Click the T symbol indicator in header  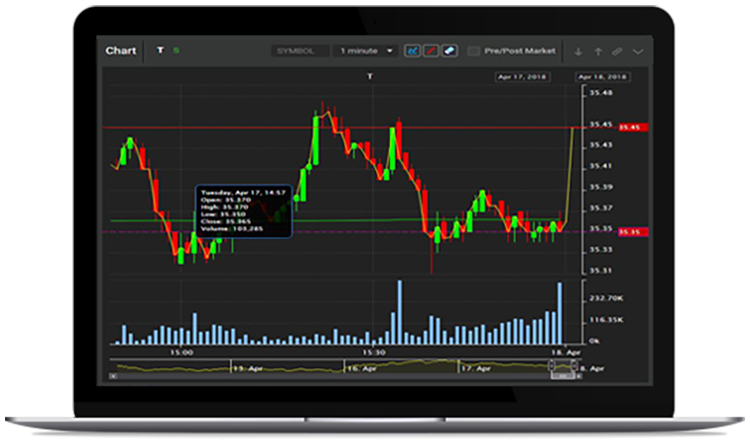click(x=160, y=50)
